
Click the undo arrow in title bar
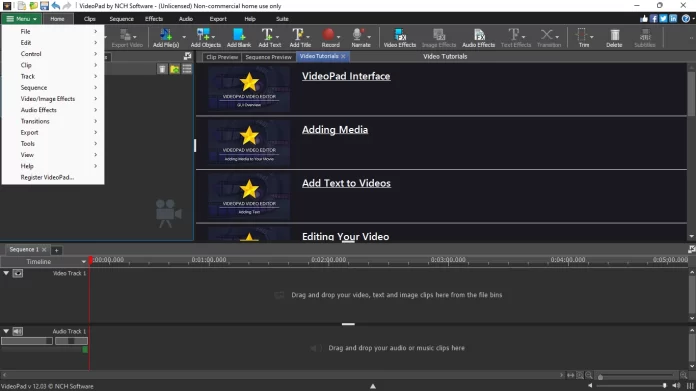(55, 6)
